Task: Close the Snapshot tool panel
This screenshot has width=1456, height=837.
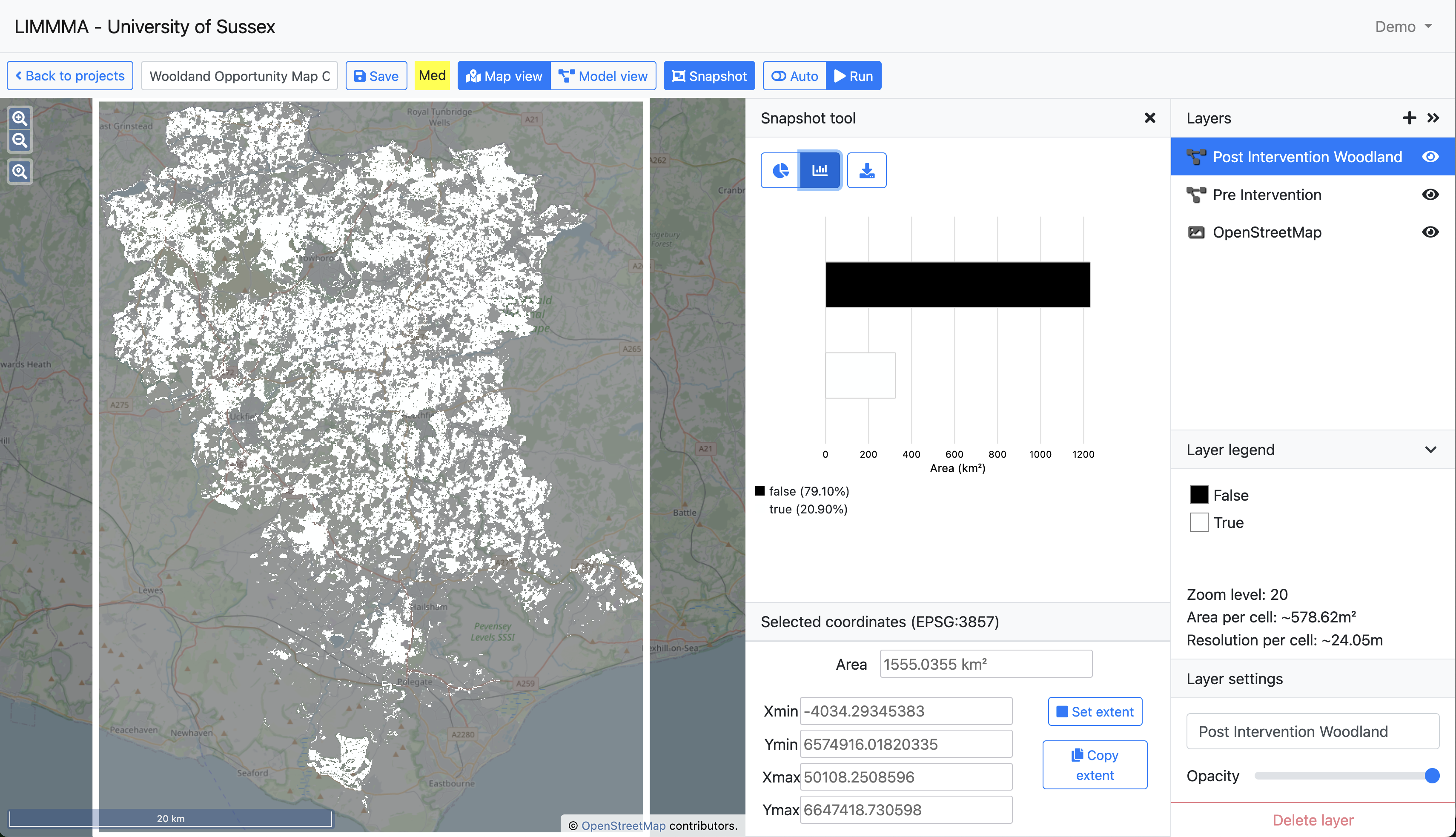Action: (1149, 118)
